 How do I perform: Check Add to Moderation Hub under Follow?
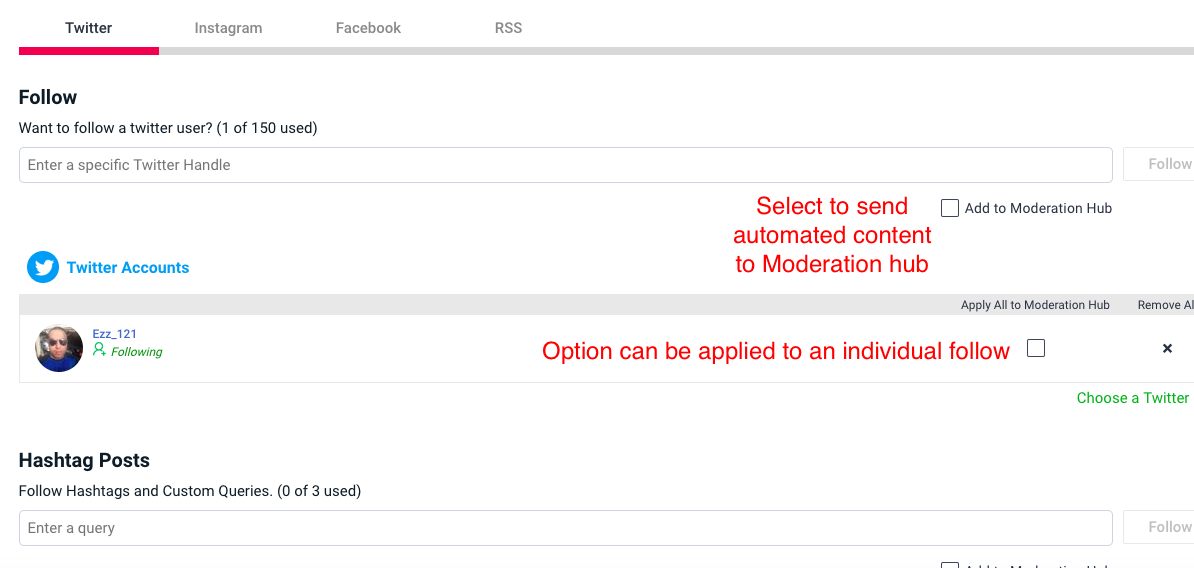click(950, 208)
